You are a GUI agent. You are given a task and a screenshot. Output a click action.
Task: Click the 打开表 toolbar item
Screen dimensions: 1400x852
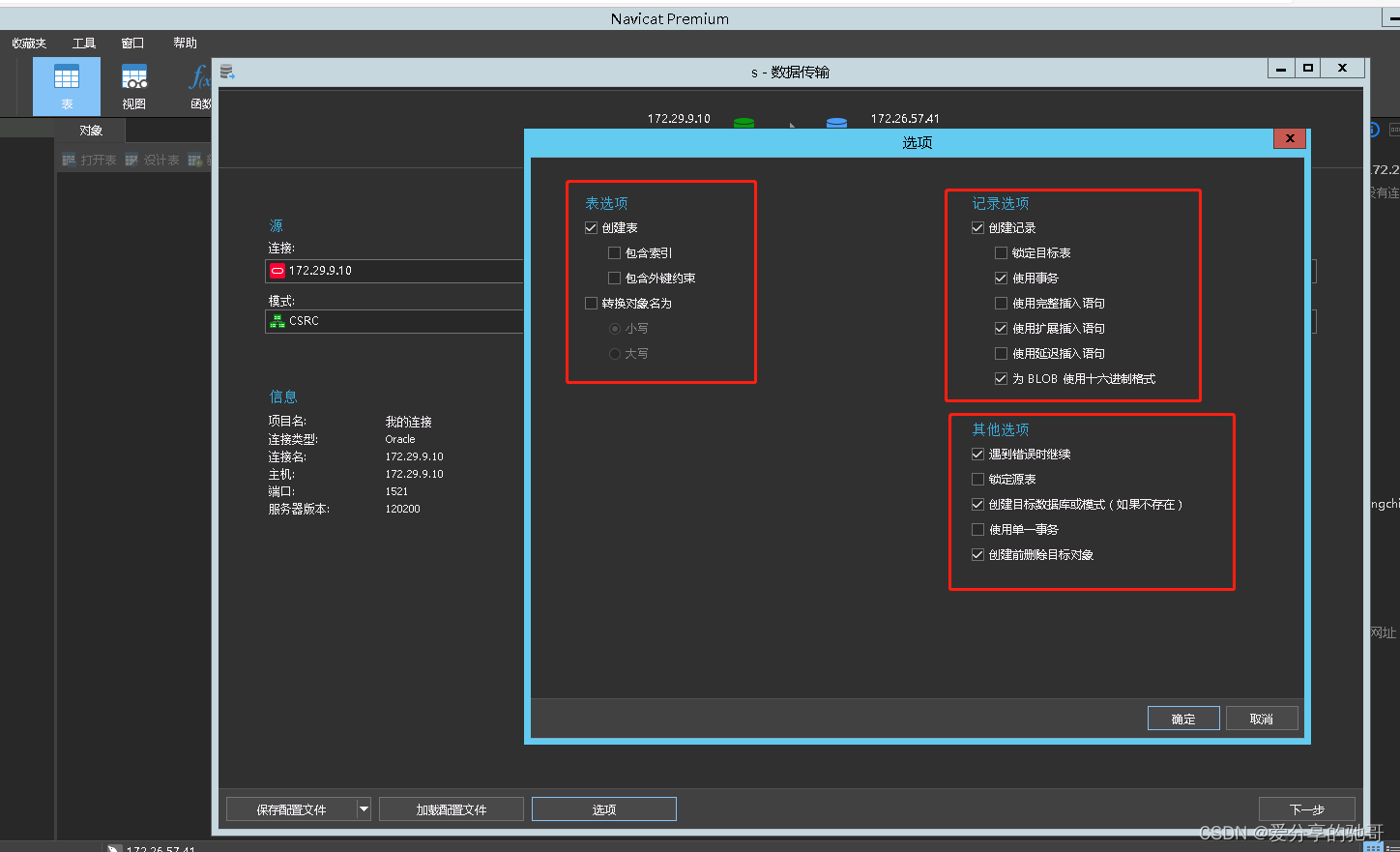pos(89,161)
